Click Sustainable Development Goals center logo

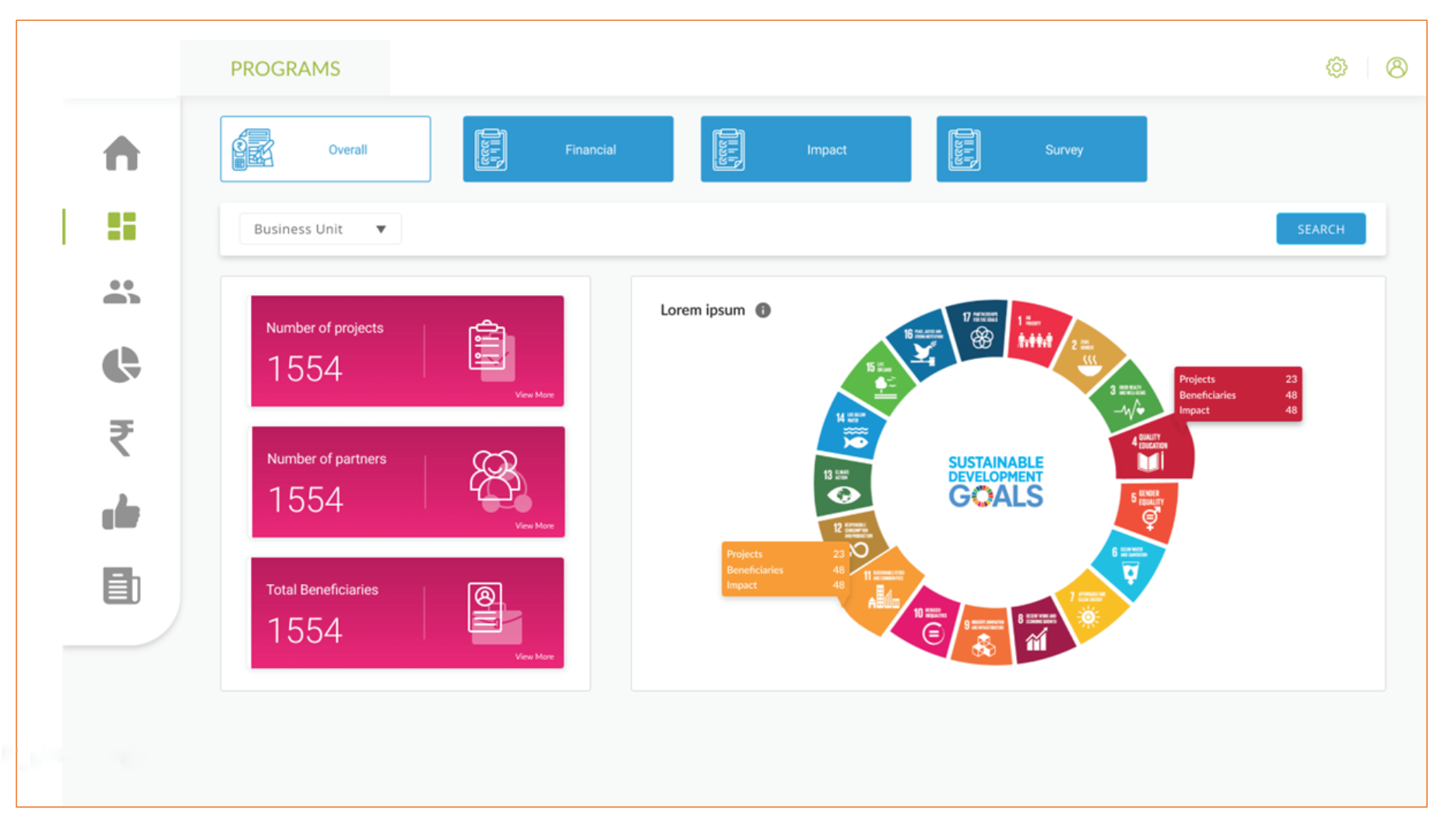pos(996,481)
